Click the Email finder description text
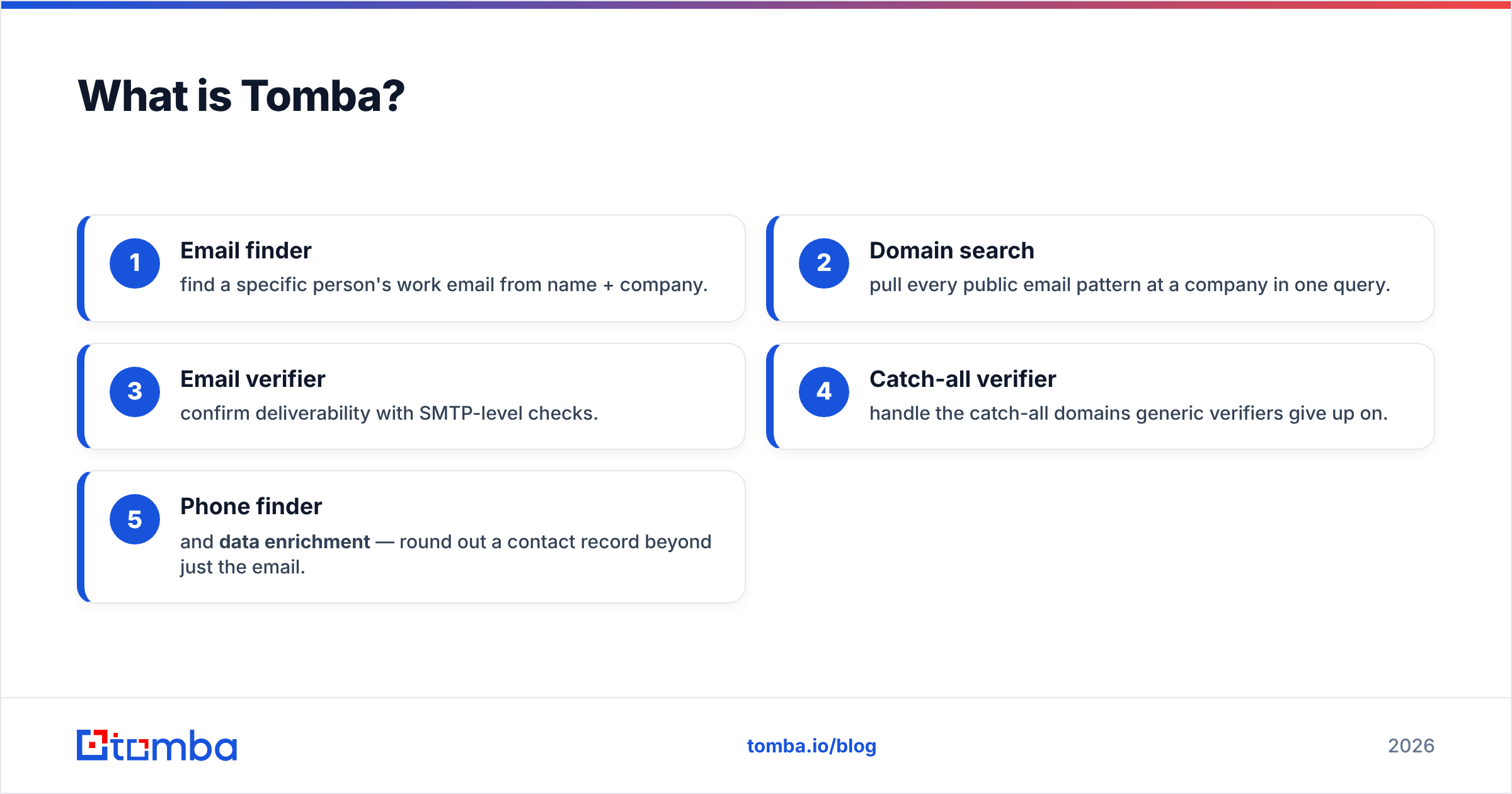Viewport: 1512px width, 794px height. coord(444,285)
